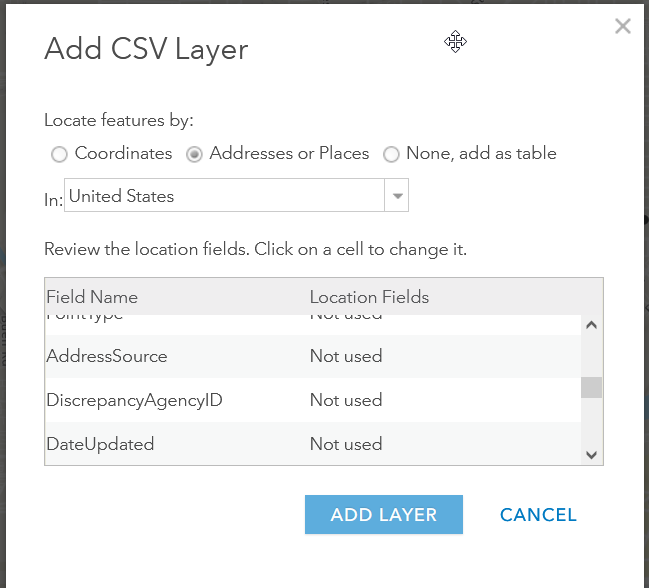The width and height of the screenshot is (649, 588).
Task: Click the Add CSV Layer title
Action: 146,49
